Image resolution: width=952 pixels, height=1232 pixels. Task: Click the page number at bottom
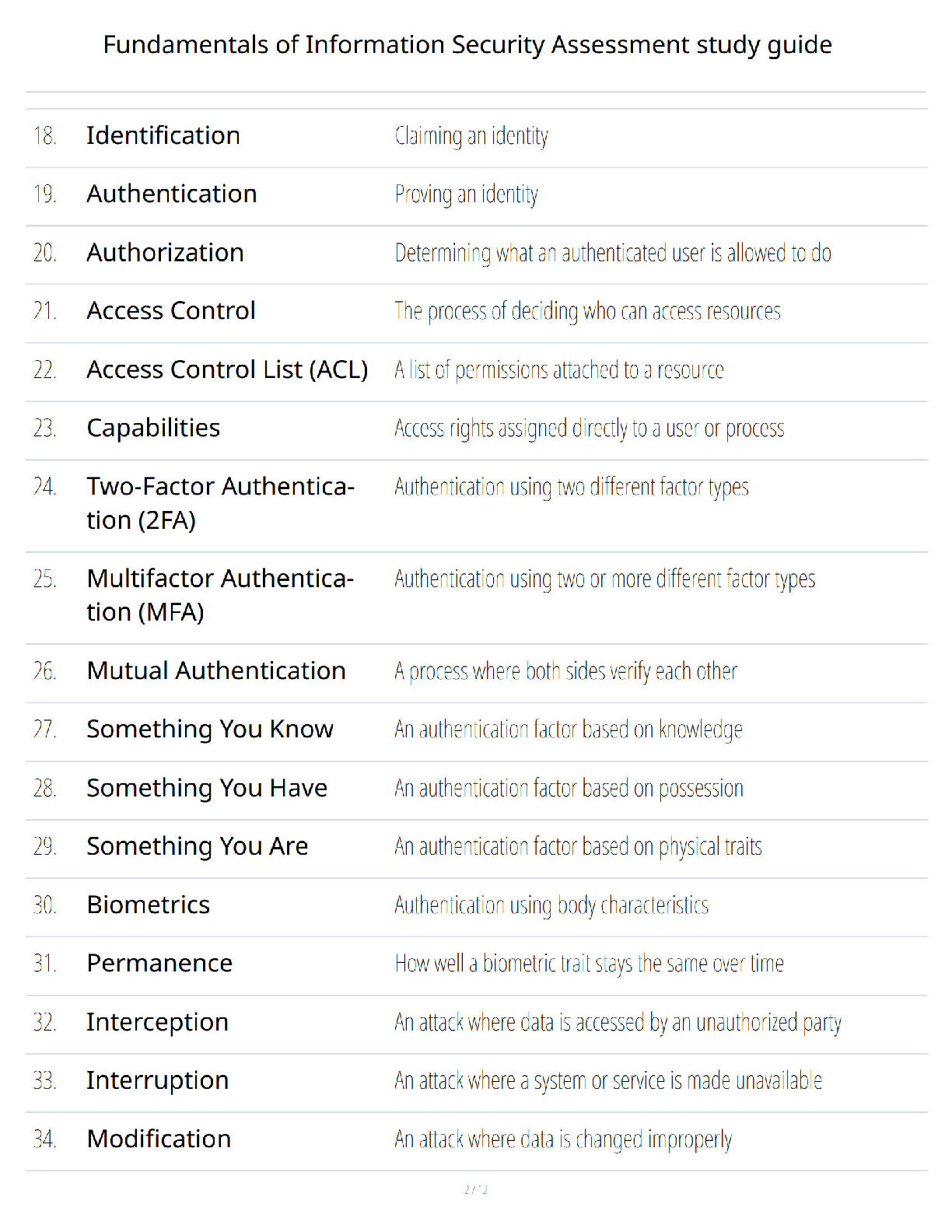pyautogui.click(x=476, y=1189)
